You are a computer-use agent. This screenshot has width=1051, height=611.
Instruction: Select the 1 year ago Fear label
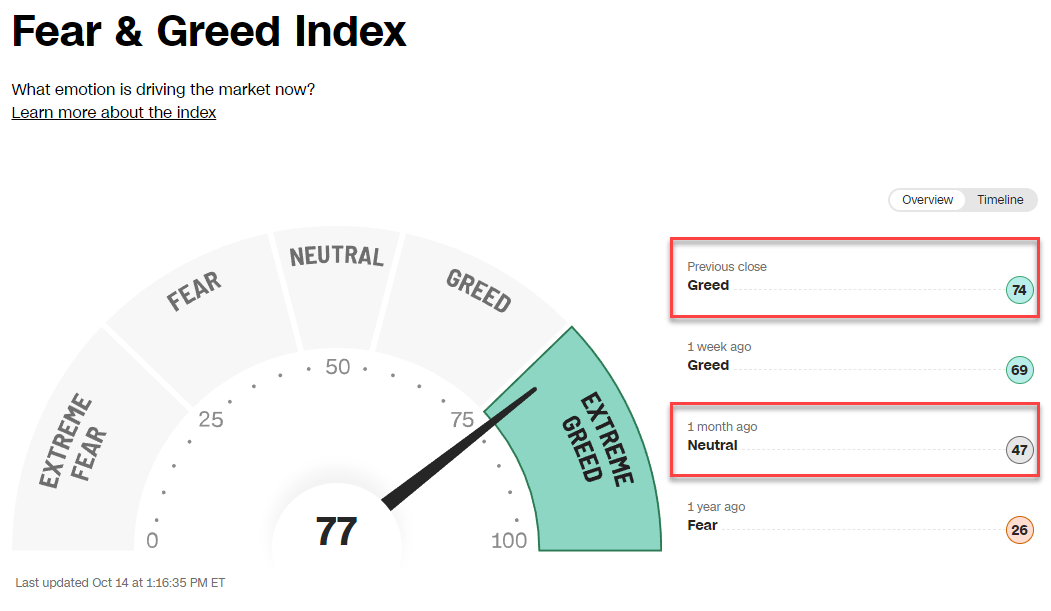point(702,526)
